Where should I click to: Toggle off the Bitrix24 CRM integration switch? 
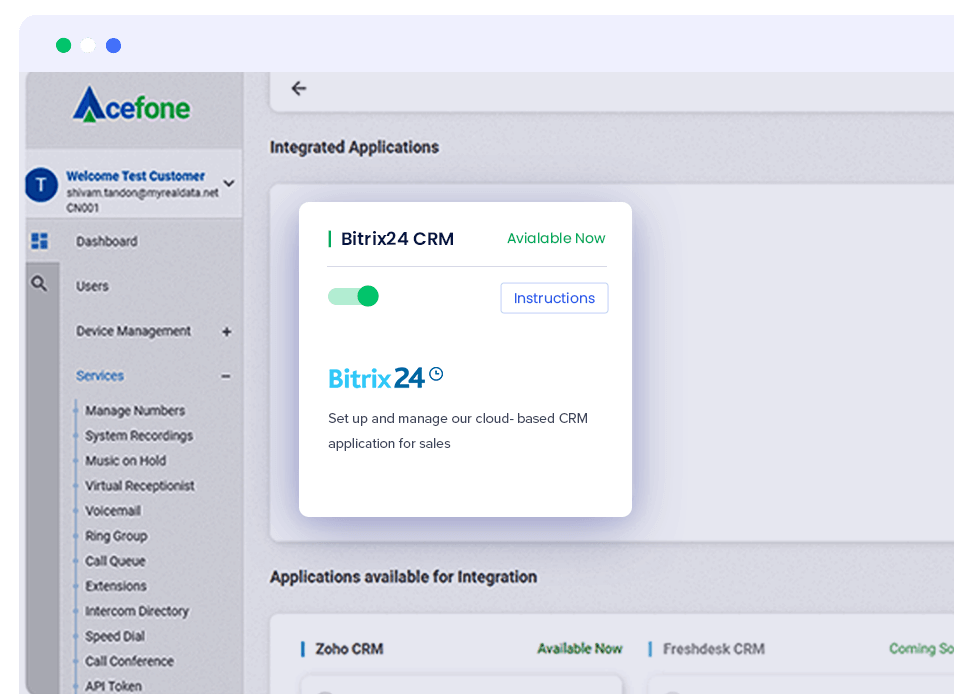[353, 296]
